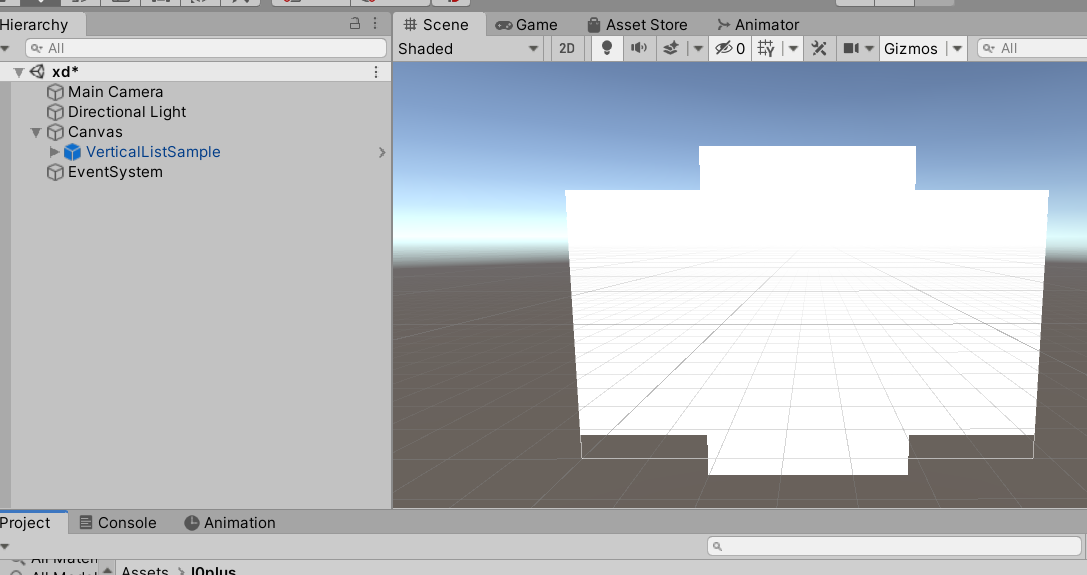Collapse the Canvas object

36,132
